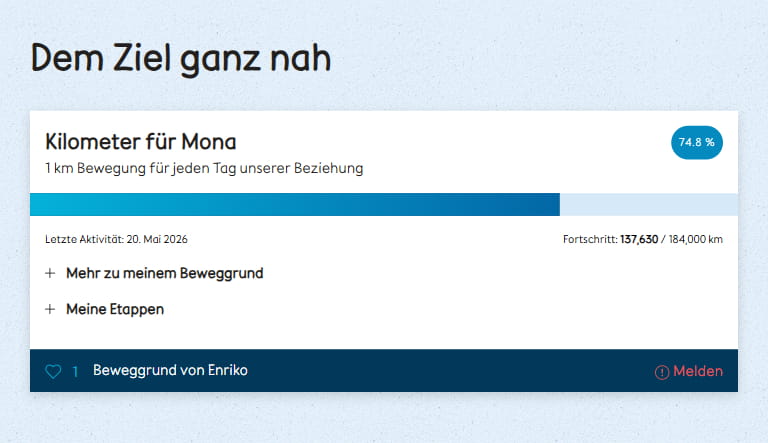Expand the Meine Etappen section
This screenshot has height=443, width=768.
click(115, 309)
